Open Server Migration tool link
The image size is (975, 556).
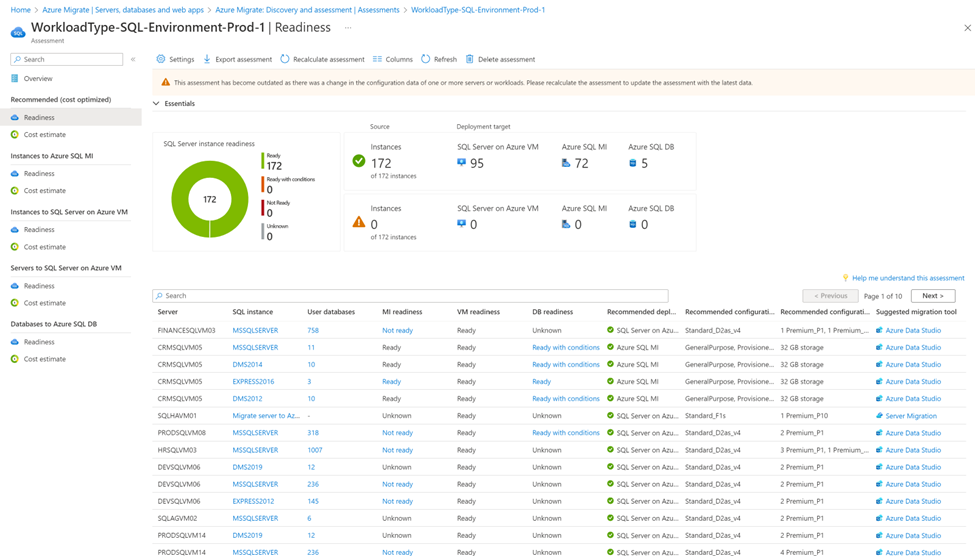point(910,415)
